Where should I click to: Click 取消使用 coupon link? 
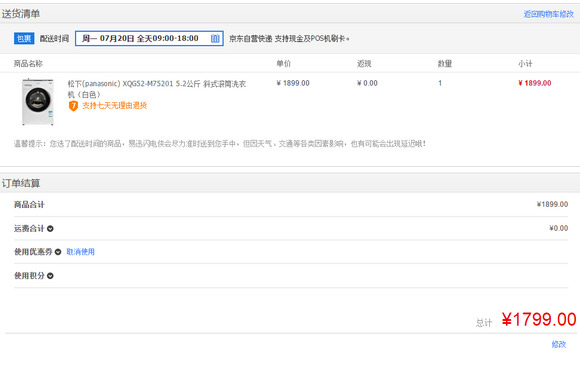(x=80, y=252)
